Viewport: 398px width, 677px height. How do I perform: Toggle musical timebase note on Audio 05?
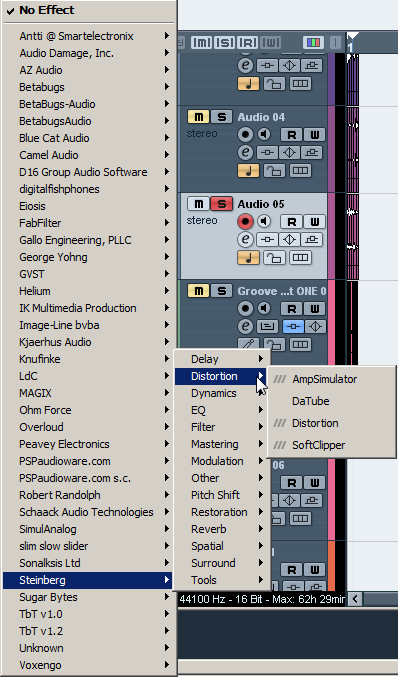[249, 258]
